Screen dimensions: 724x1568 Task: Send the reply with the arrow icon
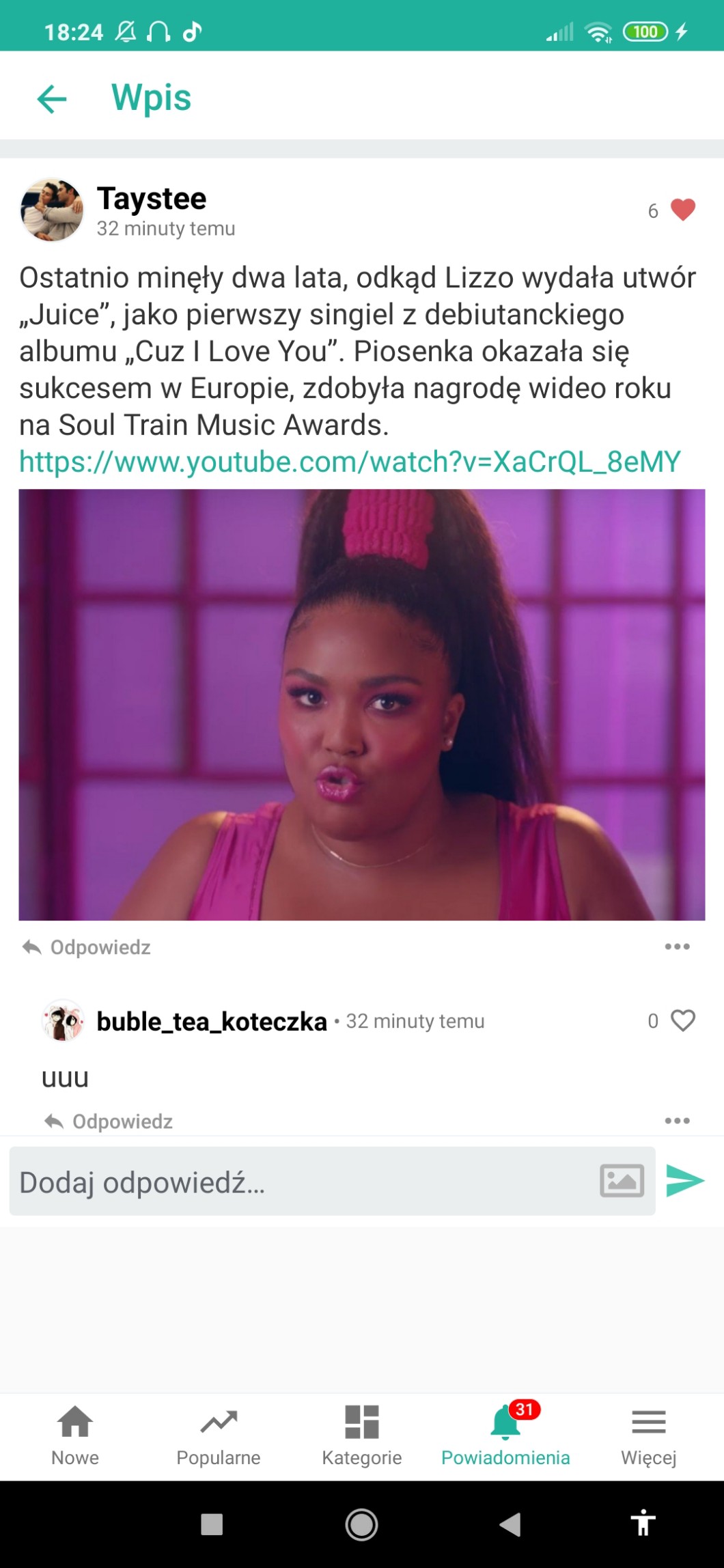point(685,1181)
